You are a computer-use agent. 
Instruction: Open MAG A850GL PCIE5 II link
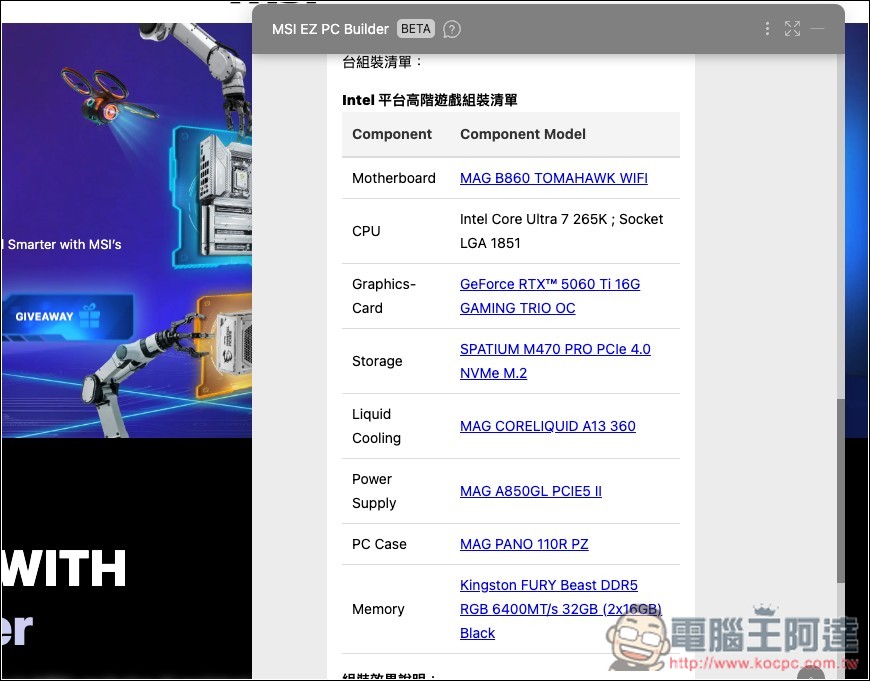point(530,491)
